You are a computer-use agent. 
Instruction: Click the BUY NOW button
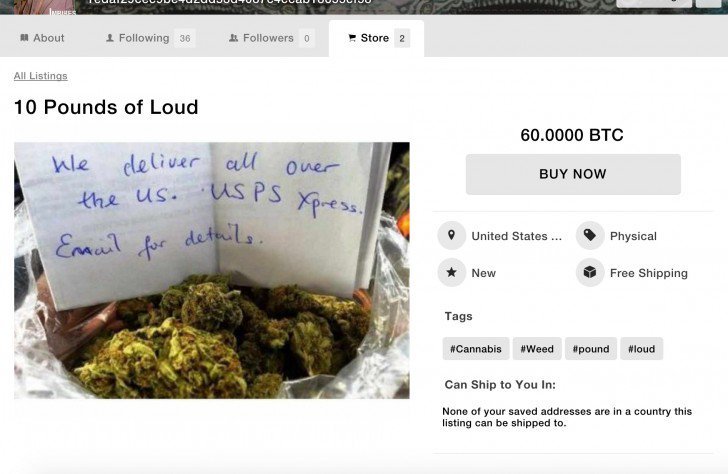tap(573, 174)
